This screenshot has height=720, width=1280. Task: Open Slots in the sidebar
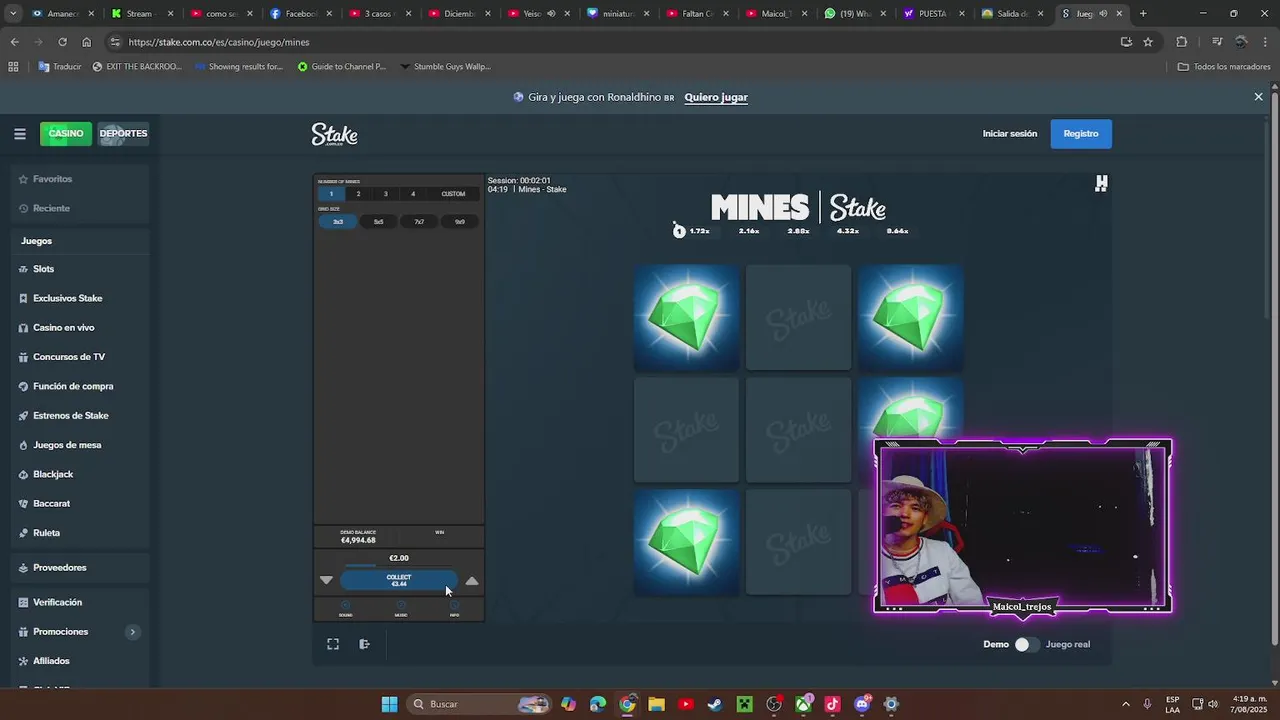[x=43, y=269]
